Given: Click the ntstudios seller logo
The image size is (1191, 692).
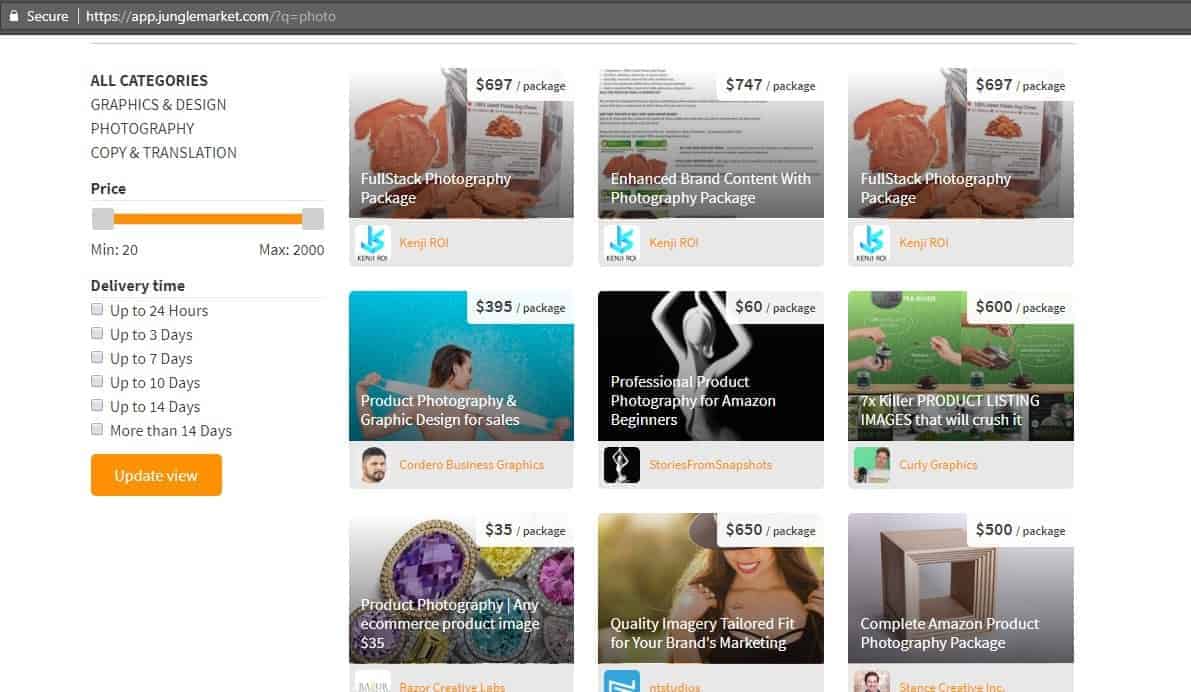Looking at the screenshot, I should 621,681.
